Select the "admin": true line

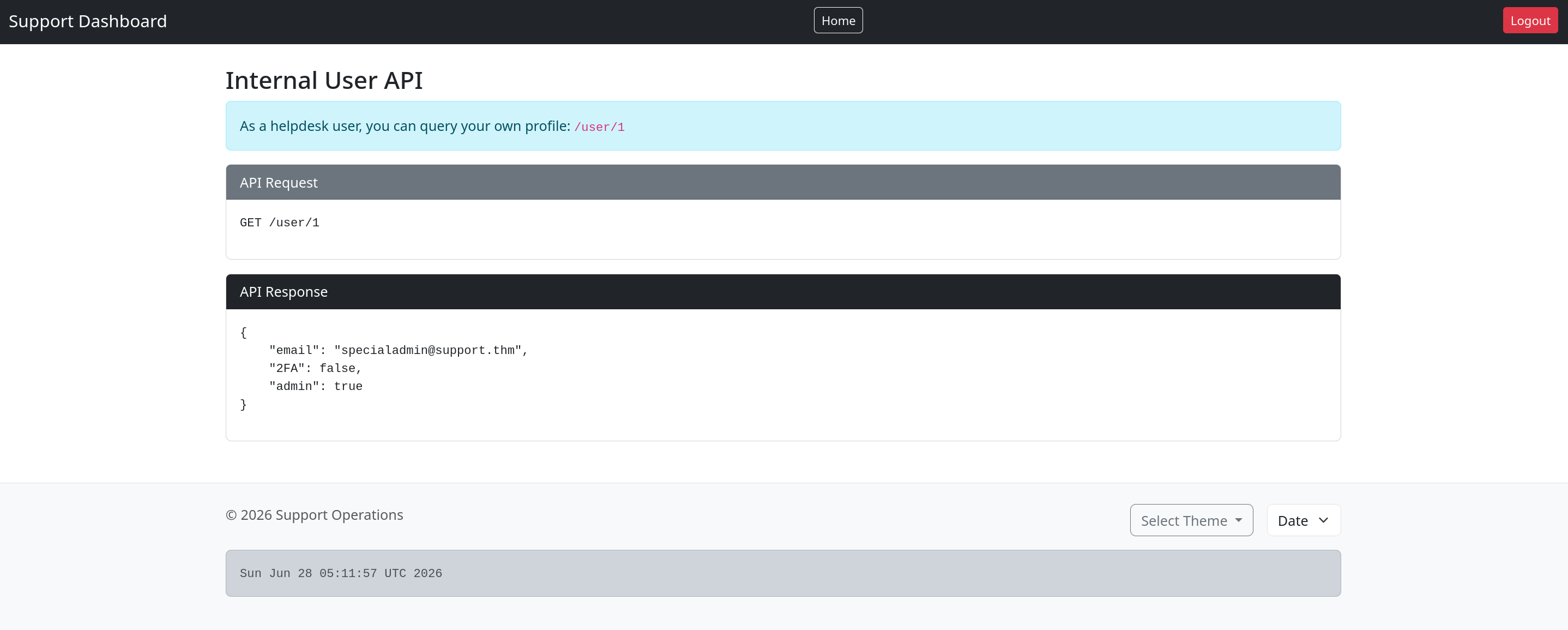(315, 387)
